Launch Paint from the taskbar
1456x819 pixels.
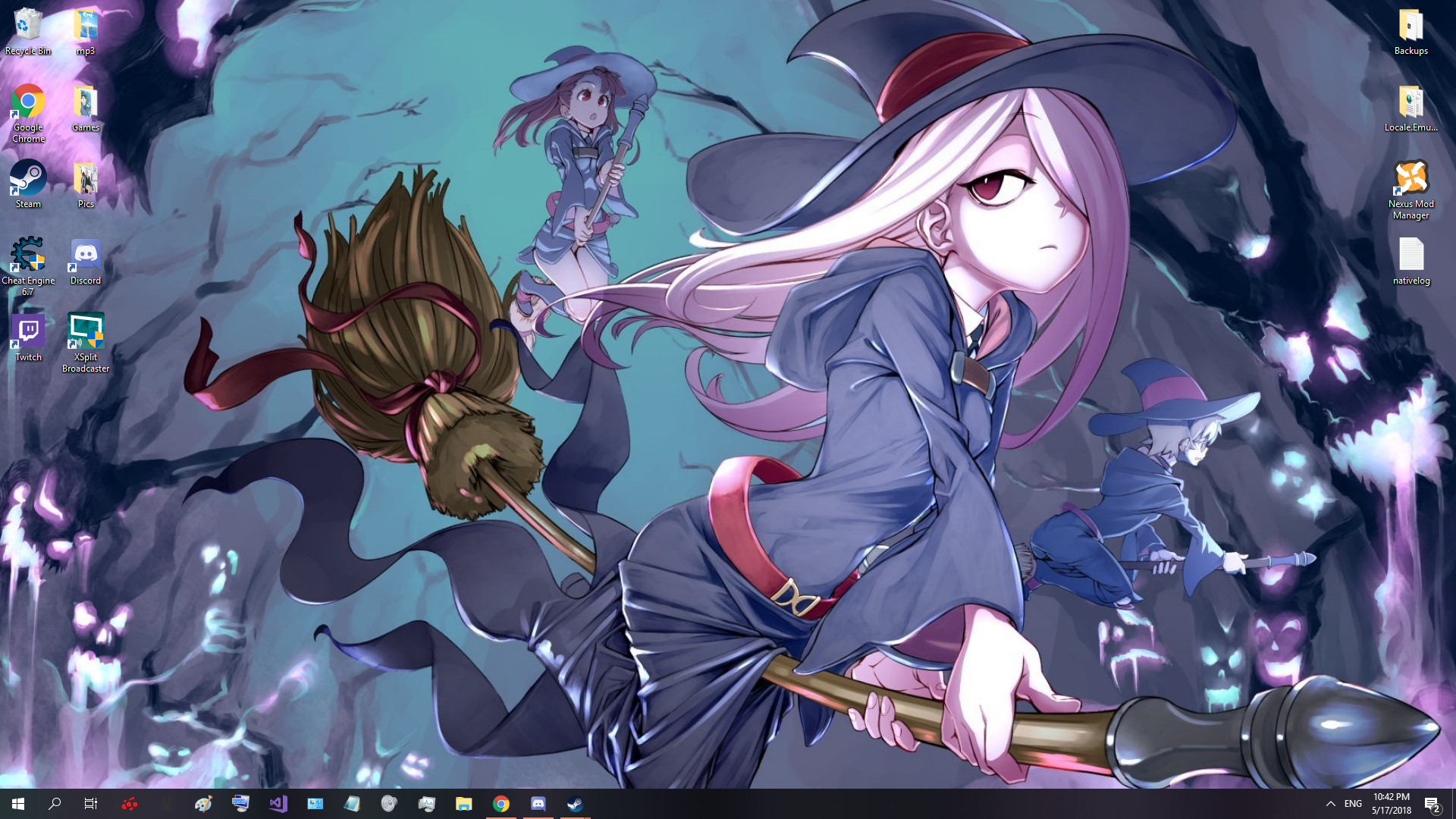[203, 804]
